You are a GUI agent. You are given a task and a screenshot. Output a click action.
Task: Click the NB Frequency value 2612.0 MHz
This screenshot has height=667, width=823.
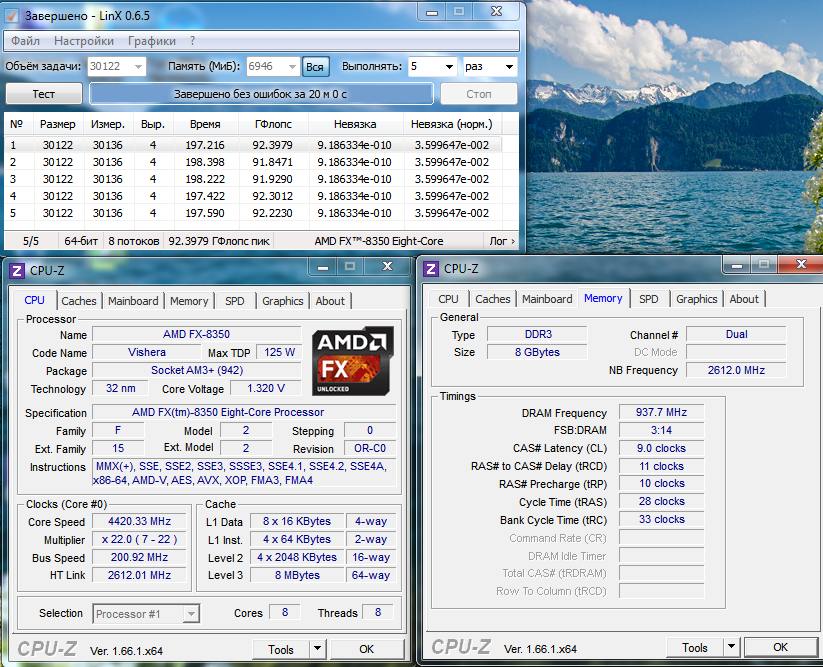point(736,370)
